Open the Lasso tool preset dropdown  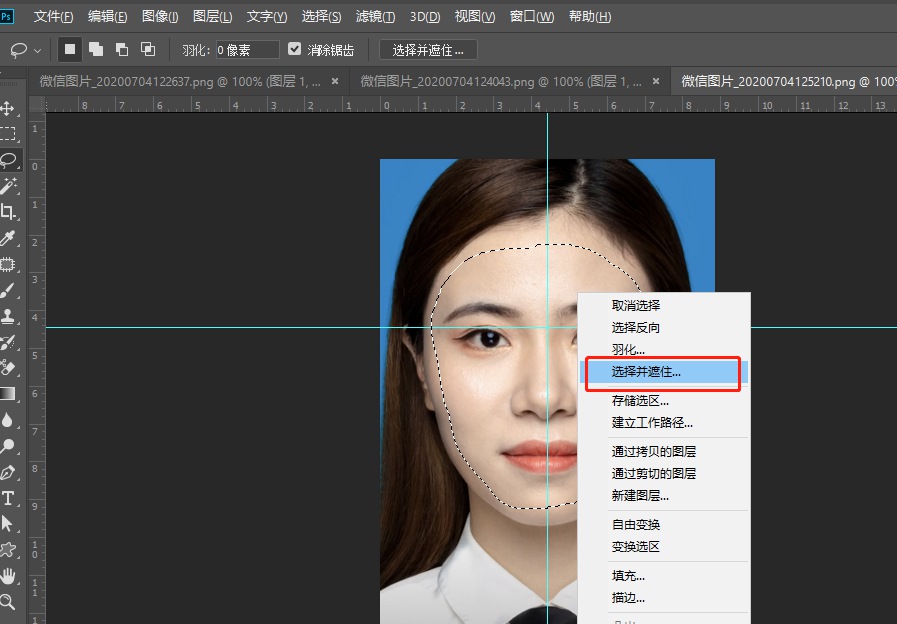click(38, 50)
